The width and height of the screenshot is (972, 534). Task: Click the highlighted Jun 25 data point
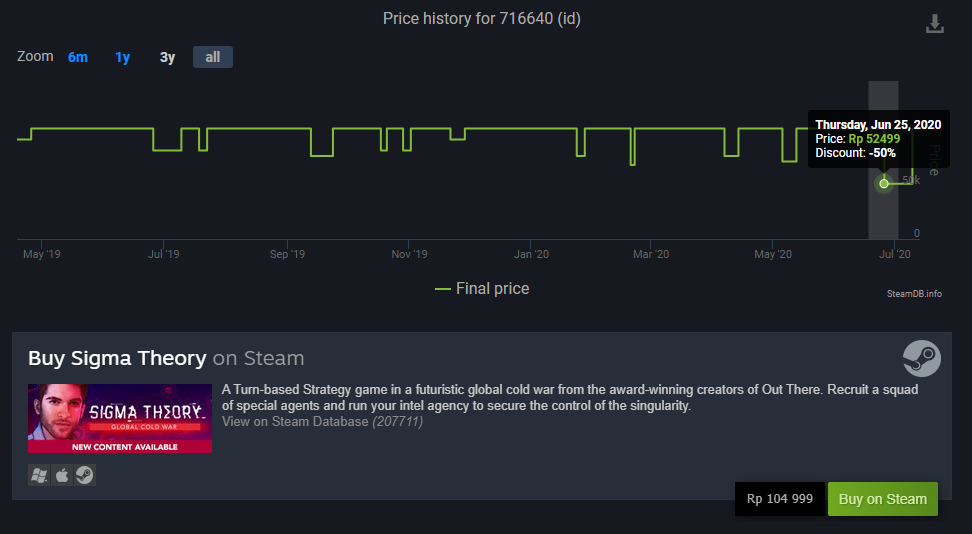[884, 183]
